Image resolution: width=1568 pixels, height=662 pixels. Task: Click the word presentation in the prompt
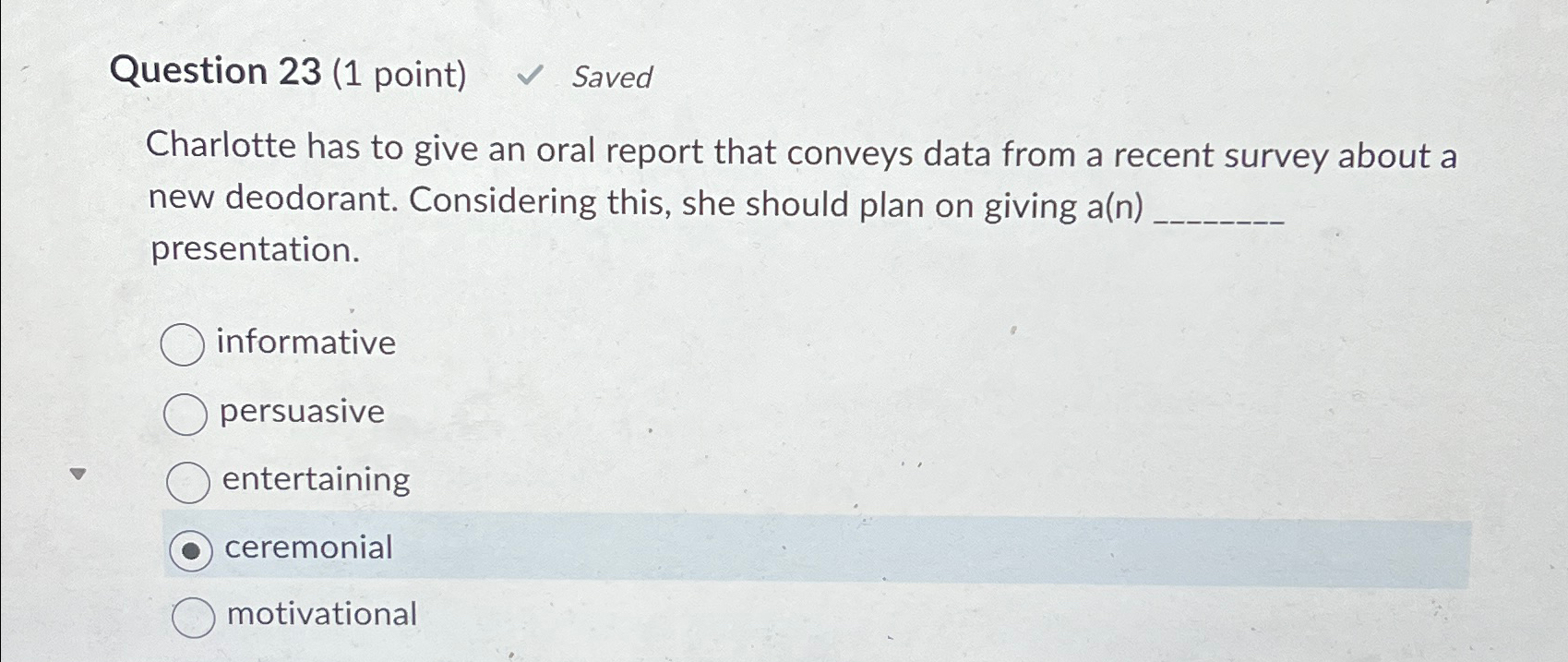tap(250, 250)
